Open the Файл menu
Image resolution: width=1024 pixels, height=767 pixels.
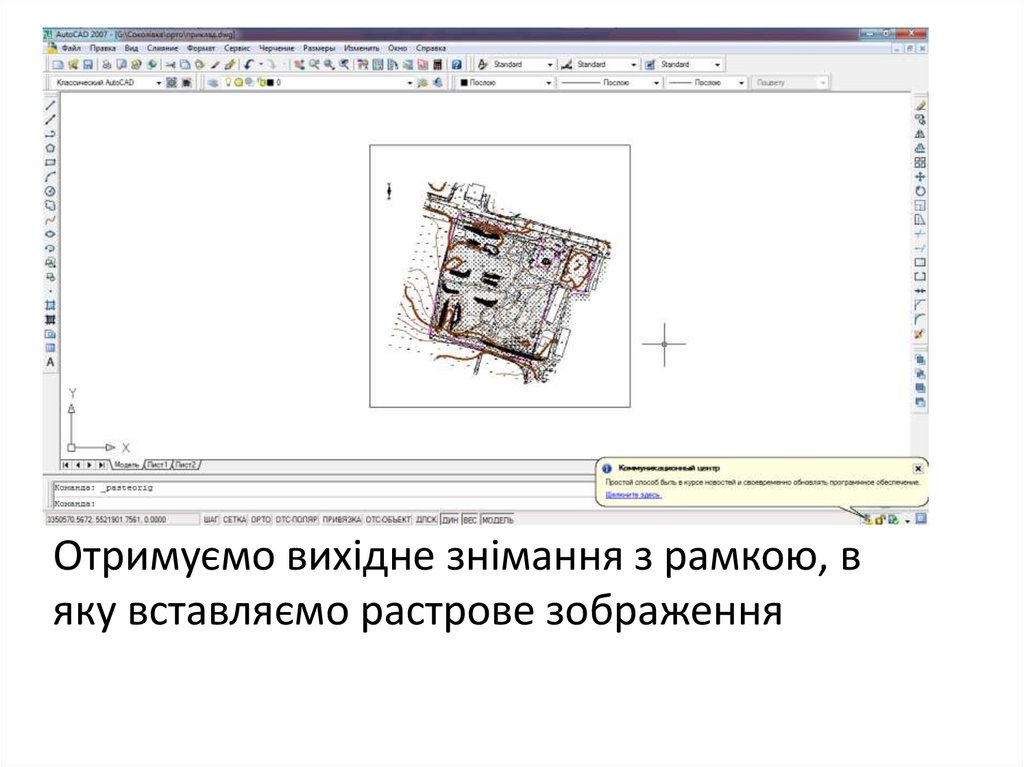coord(71,48)
